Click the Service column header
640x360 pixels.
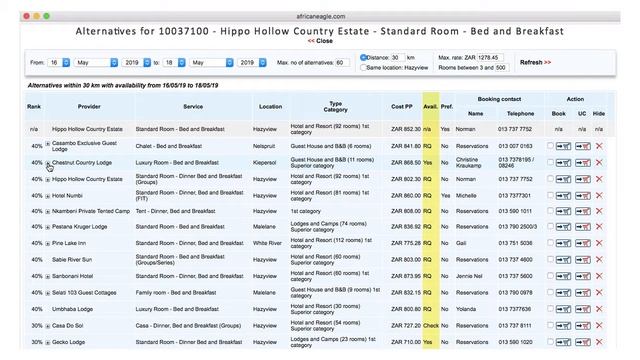pyautogui.click(x=193, y=107)
